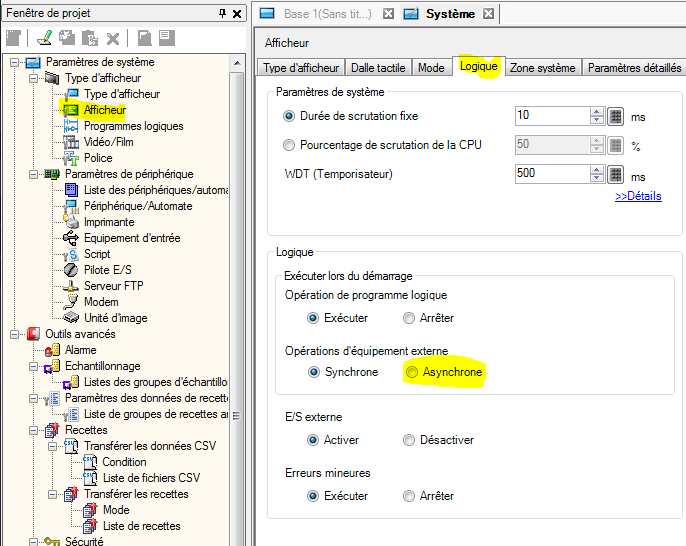Click the first project window toolbar icon

click(x=13, y=38)
